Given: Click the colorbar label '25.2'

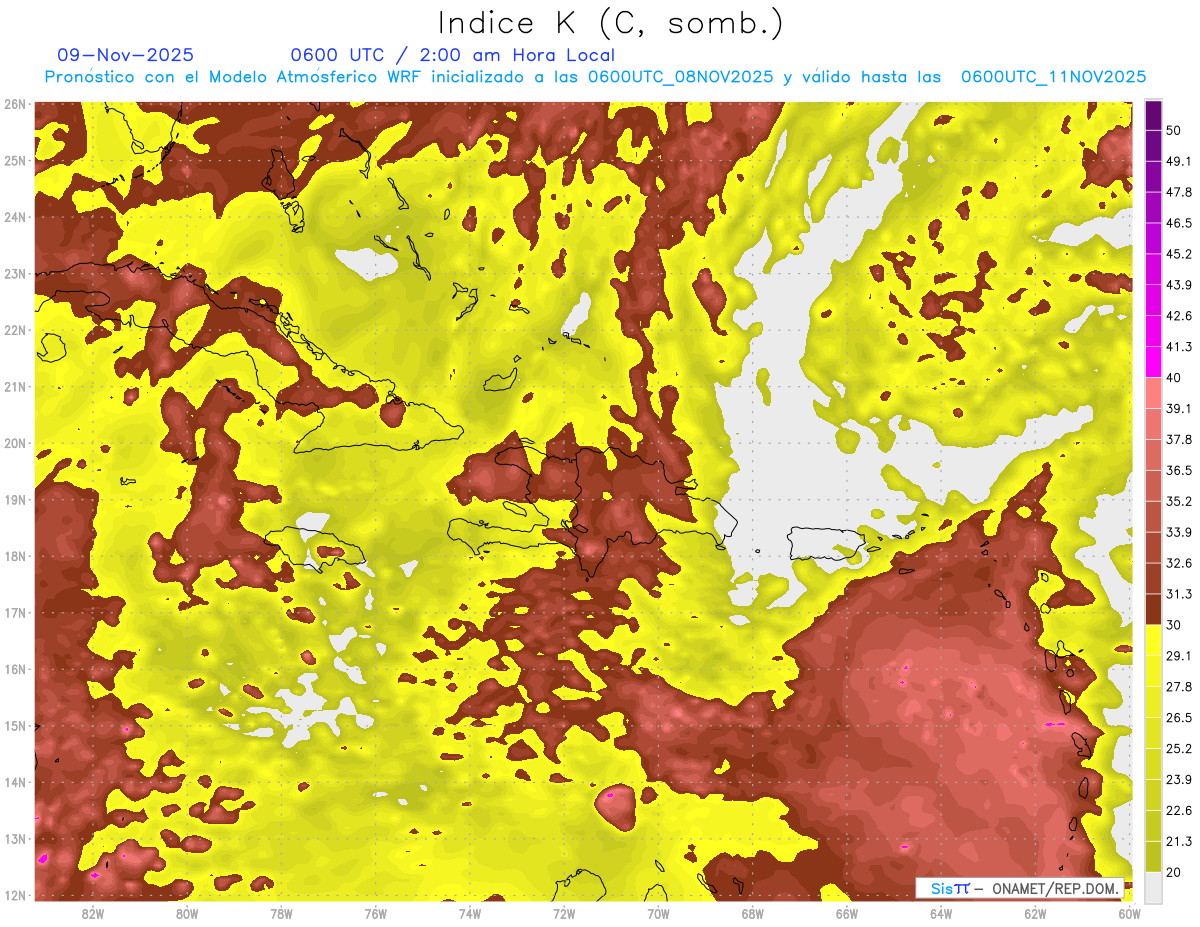Looking at the screenshot, I should click(x=1180, y=749).
